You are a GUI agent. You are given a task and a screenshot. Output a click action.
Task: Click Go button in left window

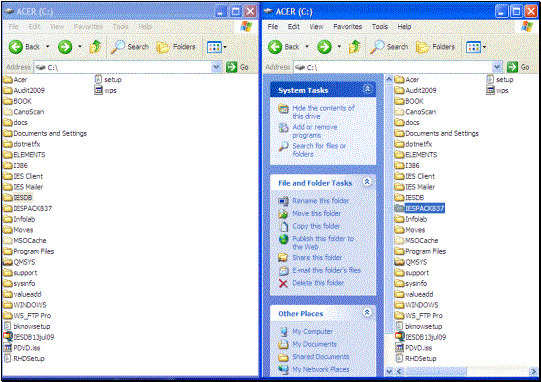(237, 67)
